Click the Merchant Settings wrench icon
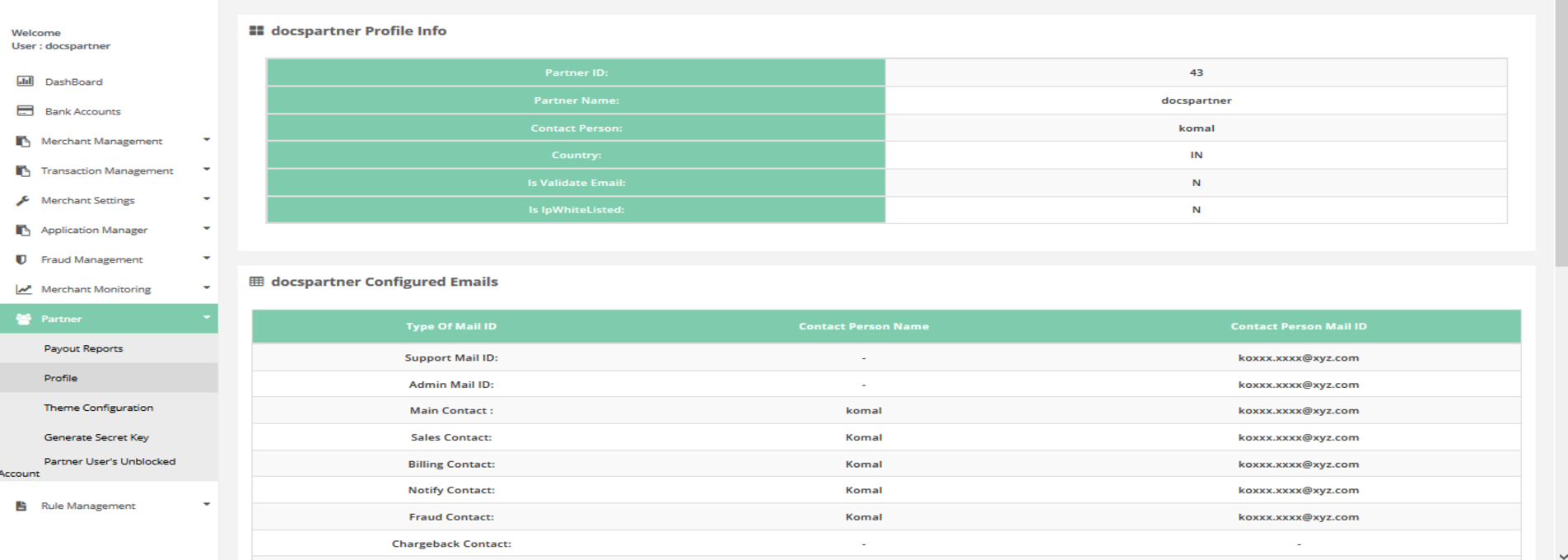The height and width of the screenshot is (560, 1568). click(x=23, y=200)
